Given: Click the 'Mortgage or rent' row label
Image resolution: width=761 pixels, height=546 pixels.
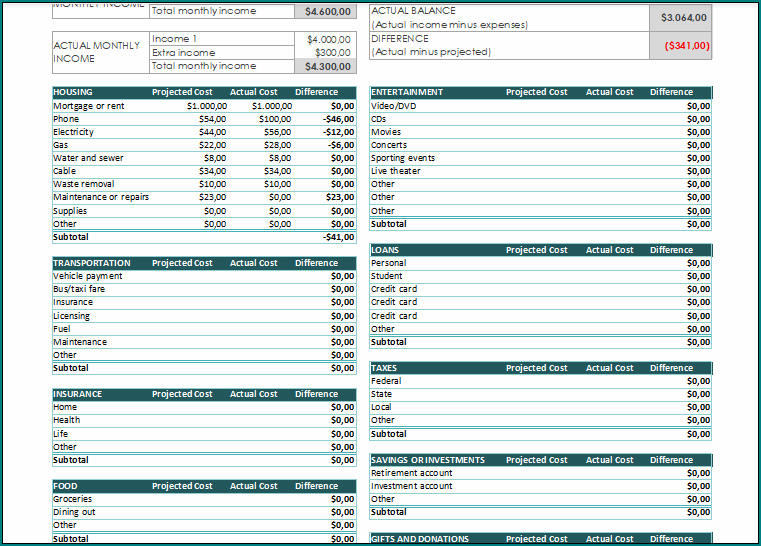Looking at the screenshot, I should tap(89, 106).
